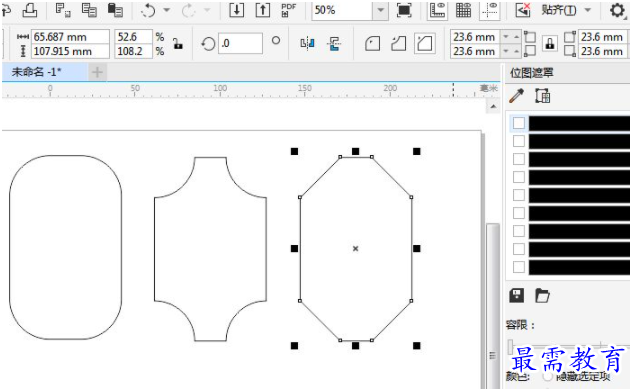Image resolution: width=633 pixels, height=391 pixels.
Task: Toggle the Lock Ratio padlock beside scale fields
Action: [x=178, y=43]
